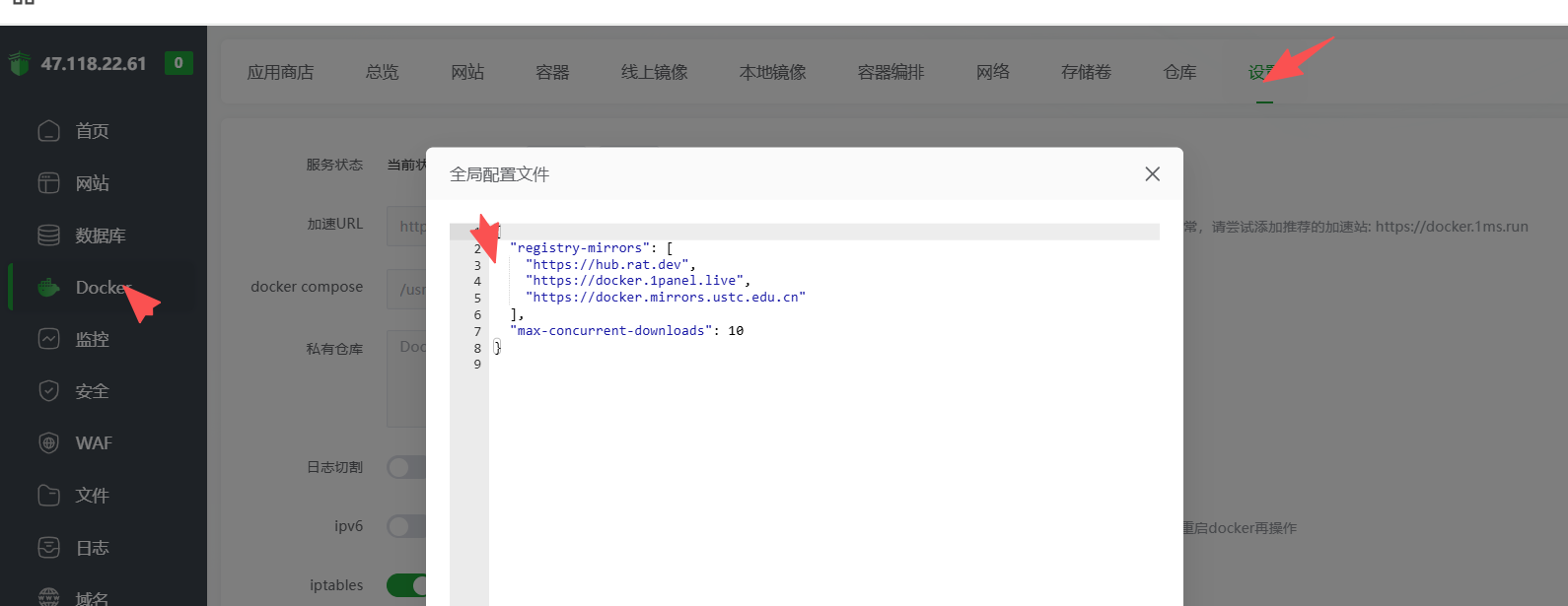Click the docker compose path field
Viewport: 1568px width, 606px height.
click(x=406, y=289)
